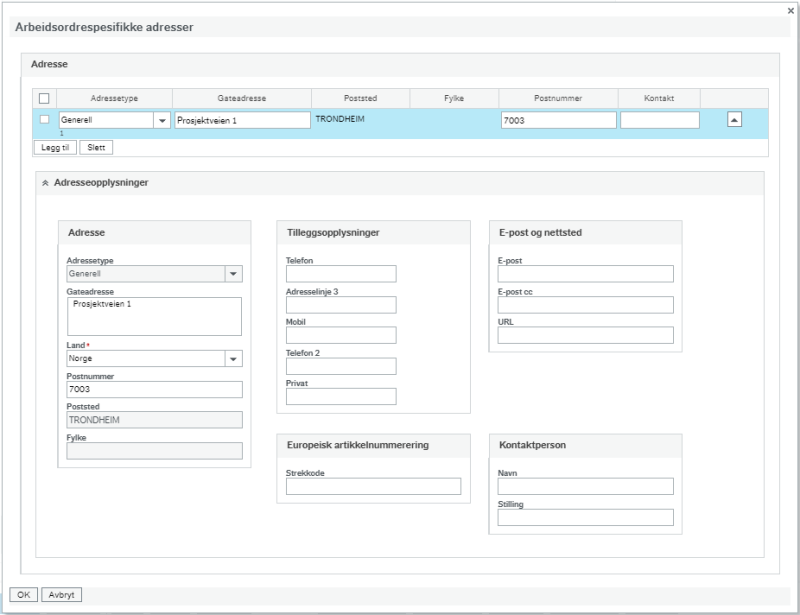Collapse row details with the up-arrow button
The height and width of the screenshot is (615, 800).
click(734, 120)
